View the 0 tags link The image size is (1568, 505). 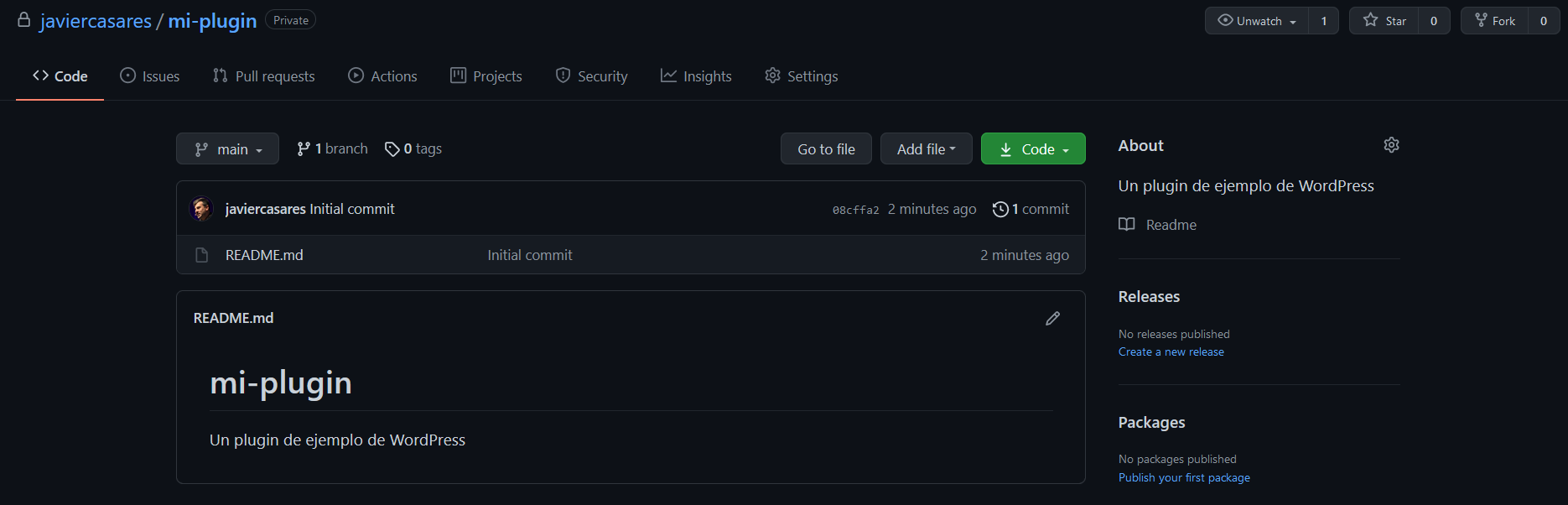coord(413,148)
